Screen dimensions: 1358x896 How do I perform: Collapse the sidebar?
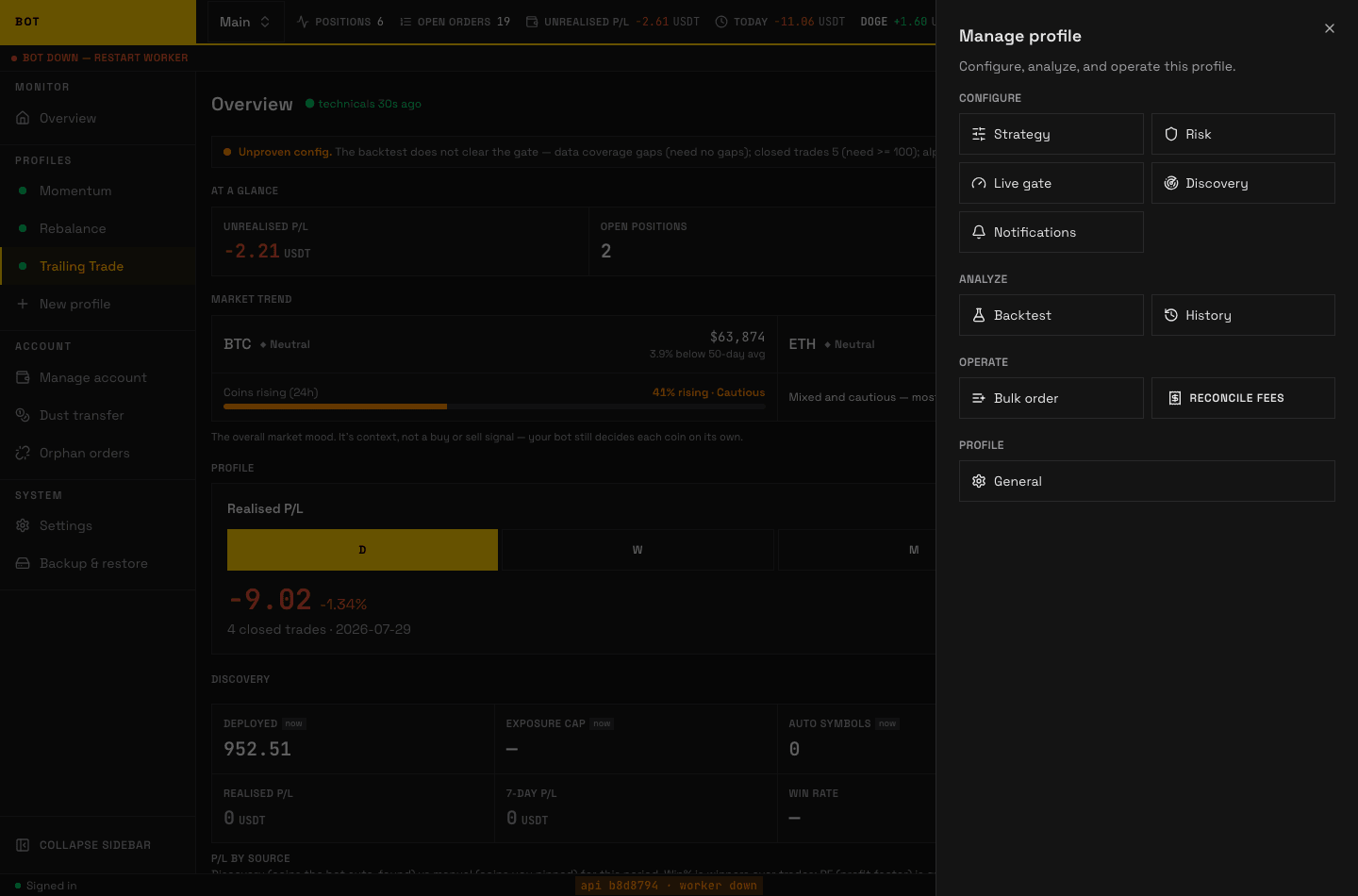tap(98, 845)
